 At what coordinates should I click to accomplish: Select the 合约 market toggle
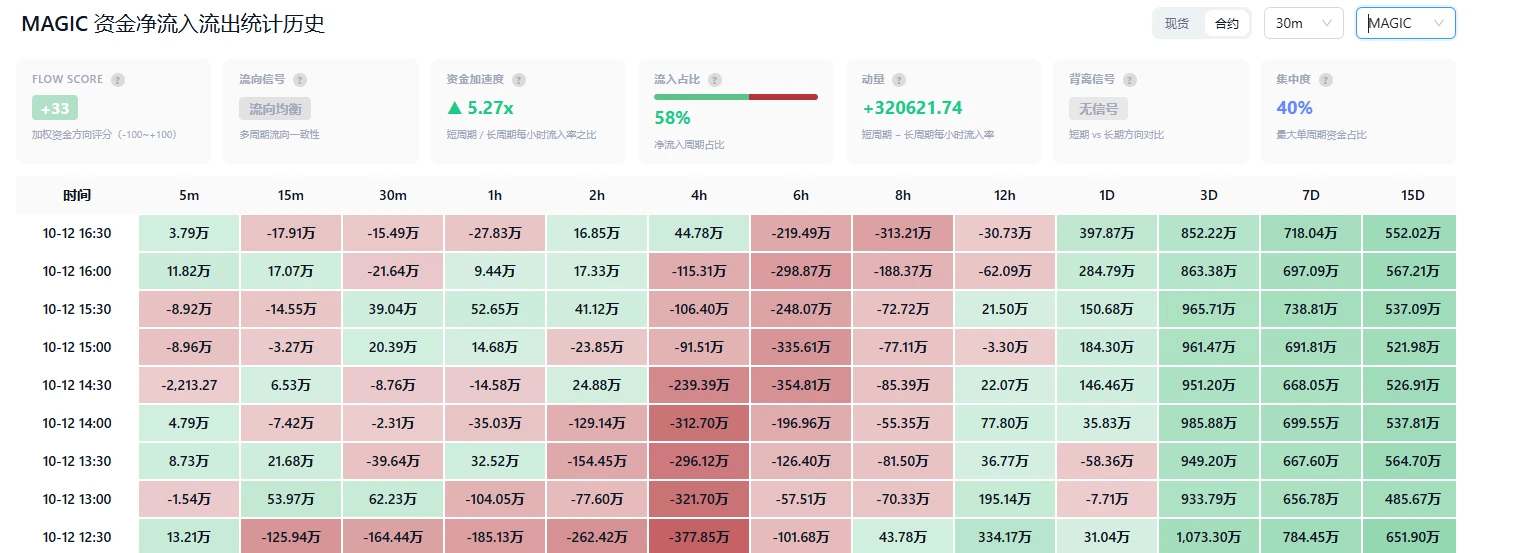1226,24
